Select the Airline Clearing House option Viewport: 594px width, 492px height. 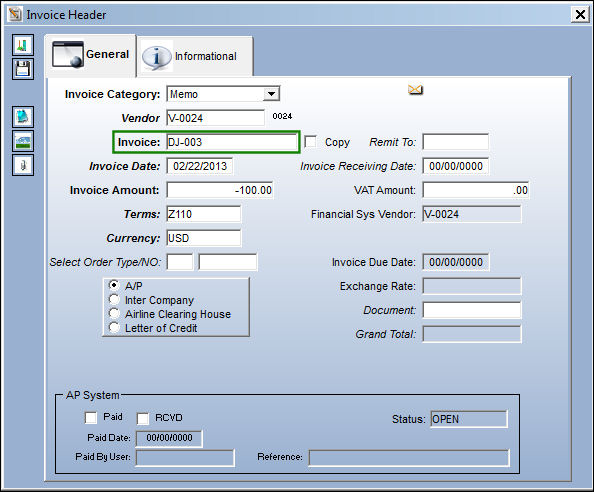114,313
